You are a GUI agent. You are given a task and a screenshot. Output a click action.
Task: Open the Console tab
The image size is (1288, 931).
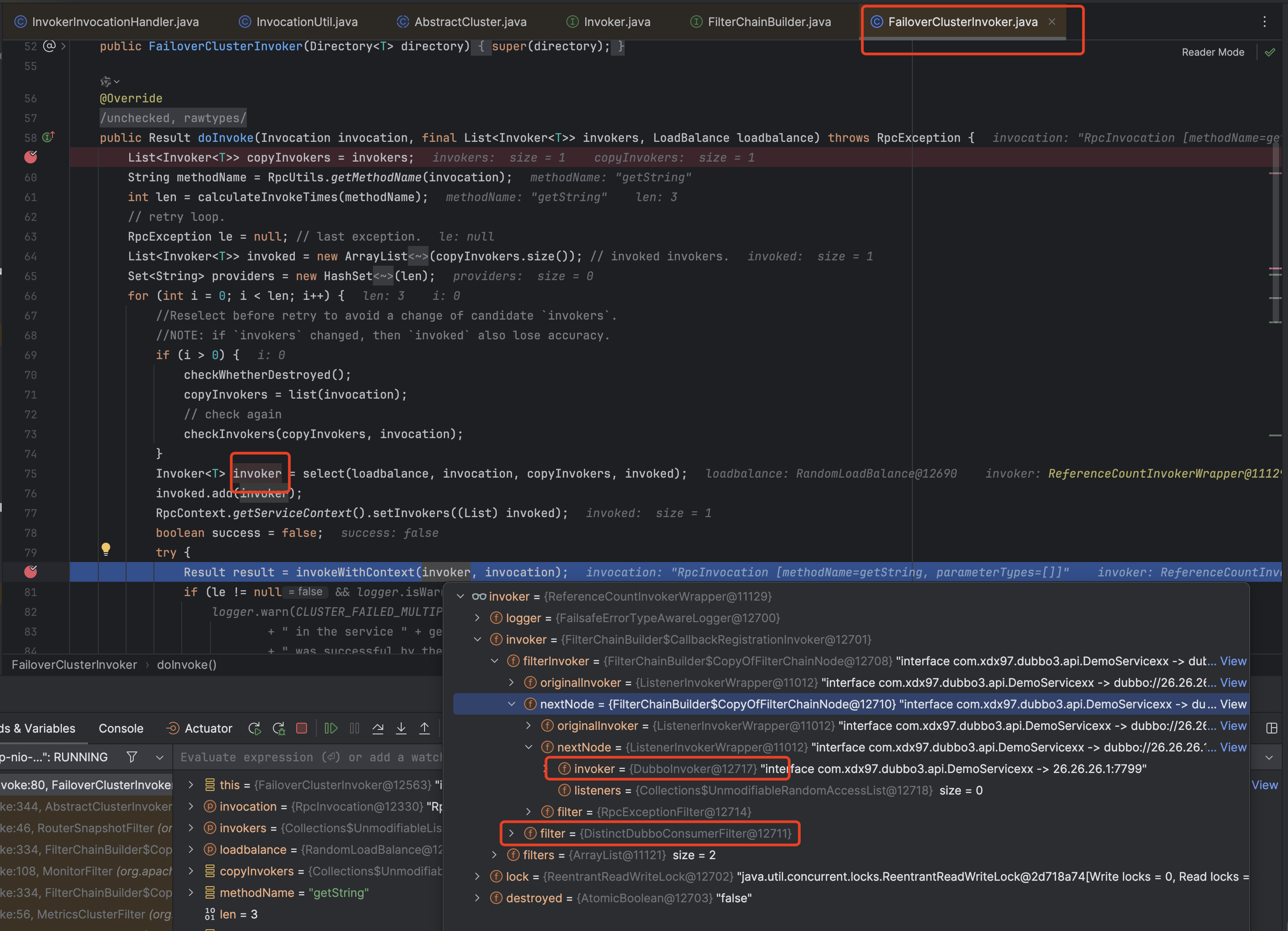coord(121,728)
